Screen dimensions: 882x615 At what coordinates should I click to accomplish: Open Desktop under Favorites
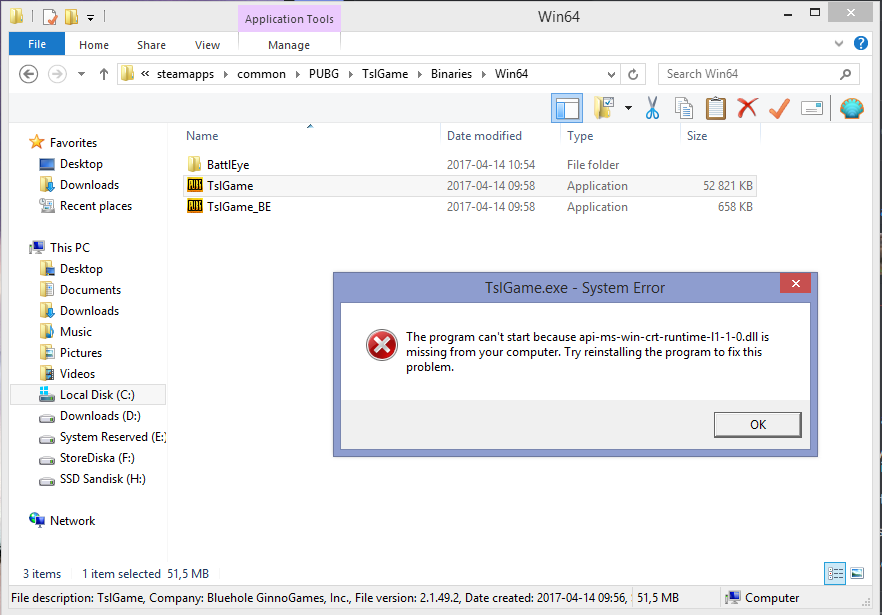81,164
